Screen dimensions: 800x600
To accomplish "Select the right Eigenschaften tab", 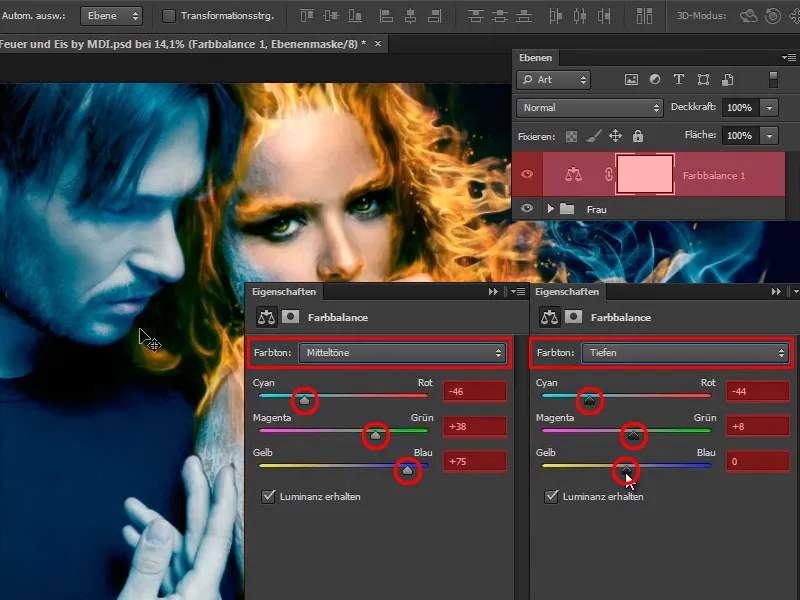I will (x=567, y=291).
